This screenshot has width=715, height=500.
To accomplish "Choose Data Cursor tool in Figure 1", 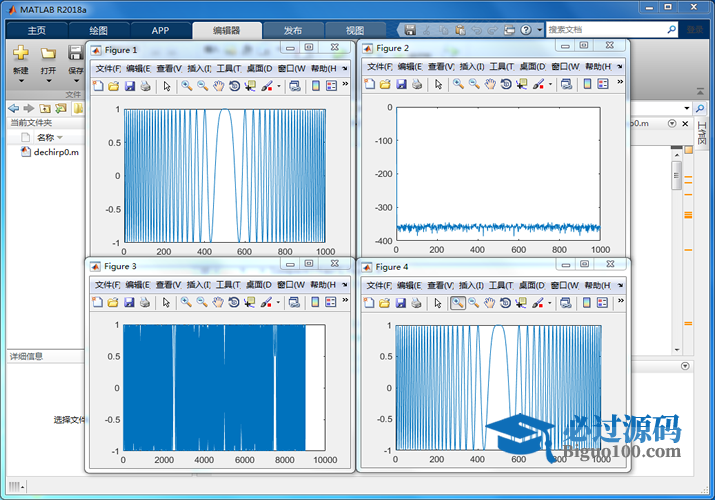I will click(250, 86).
